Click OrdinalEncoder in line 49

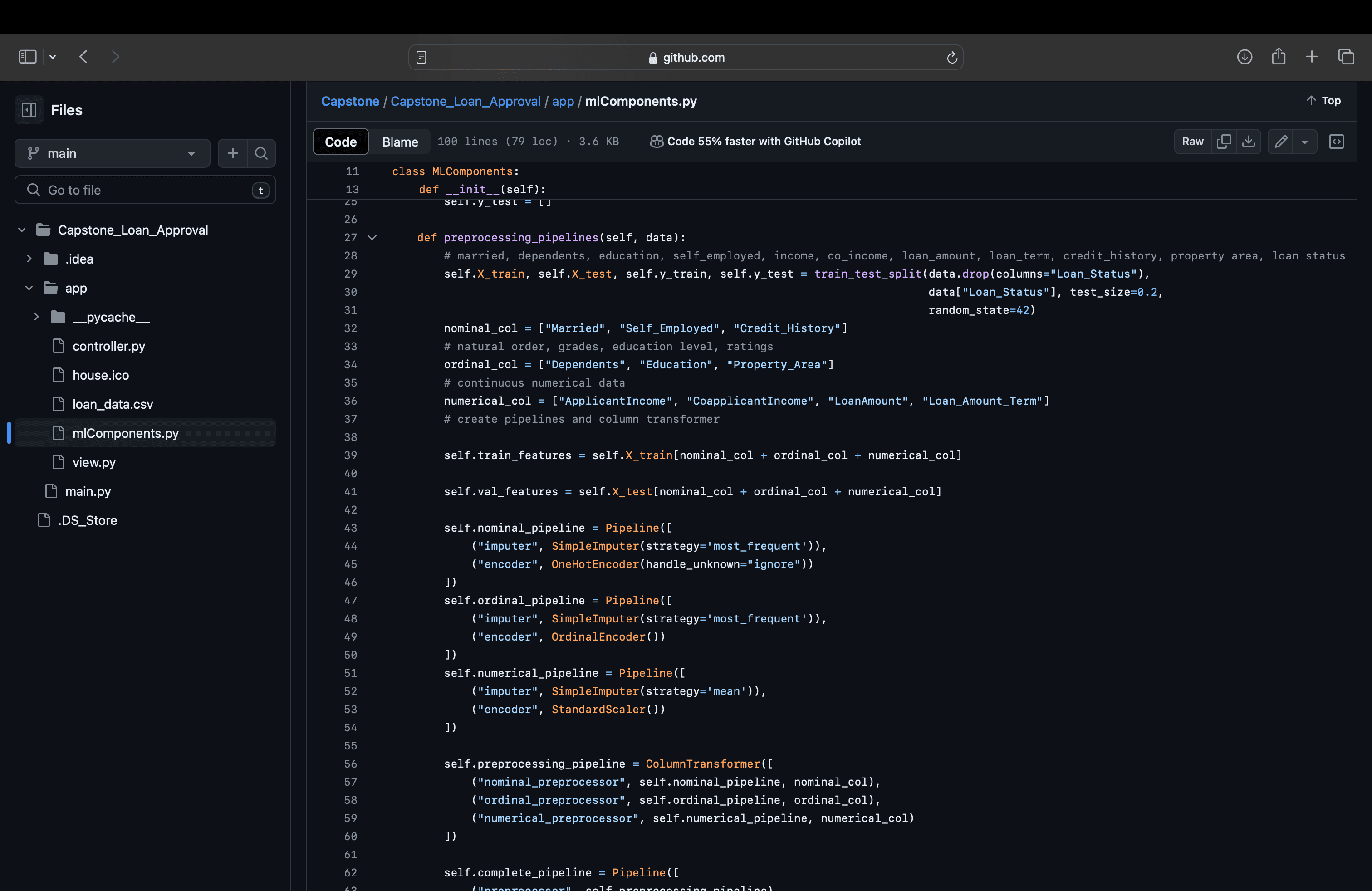pos(598,637)
